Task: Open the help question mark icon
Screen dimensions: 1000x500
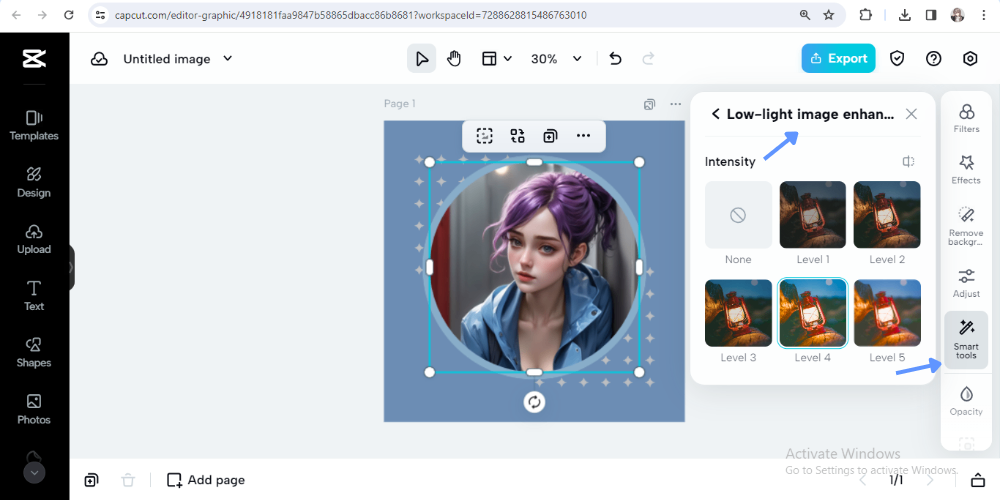Action: click(x=934, y=59)
